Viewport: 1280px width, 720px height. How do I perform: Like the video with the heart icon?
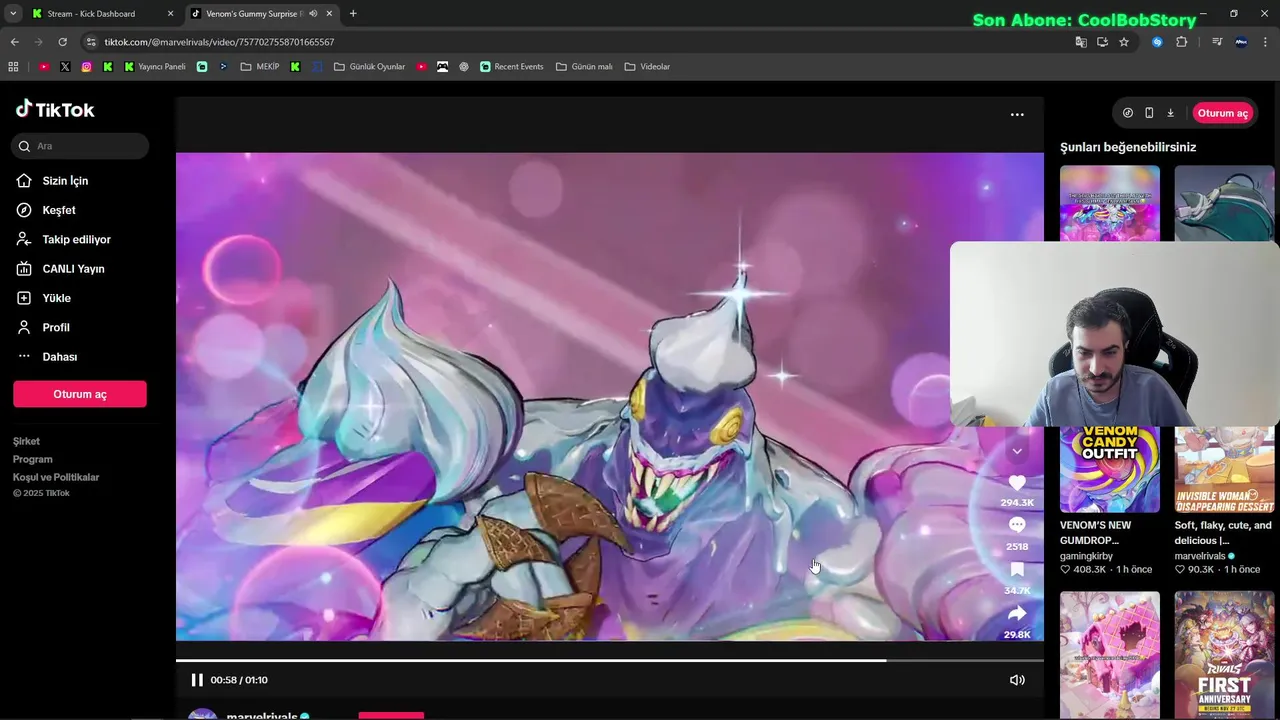(1017, 483)
